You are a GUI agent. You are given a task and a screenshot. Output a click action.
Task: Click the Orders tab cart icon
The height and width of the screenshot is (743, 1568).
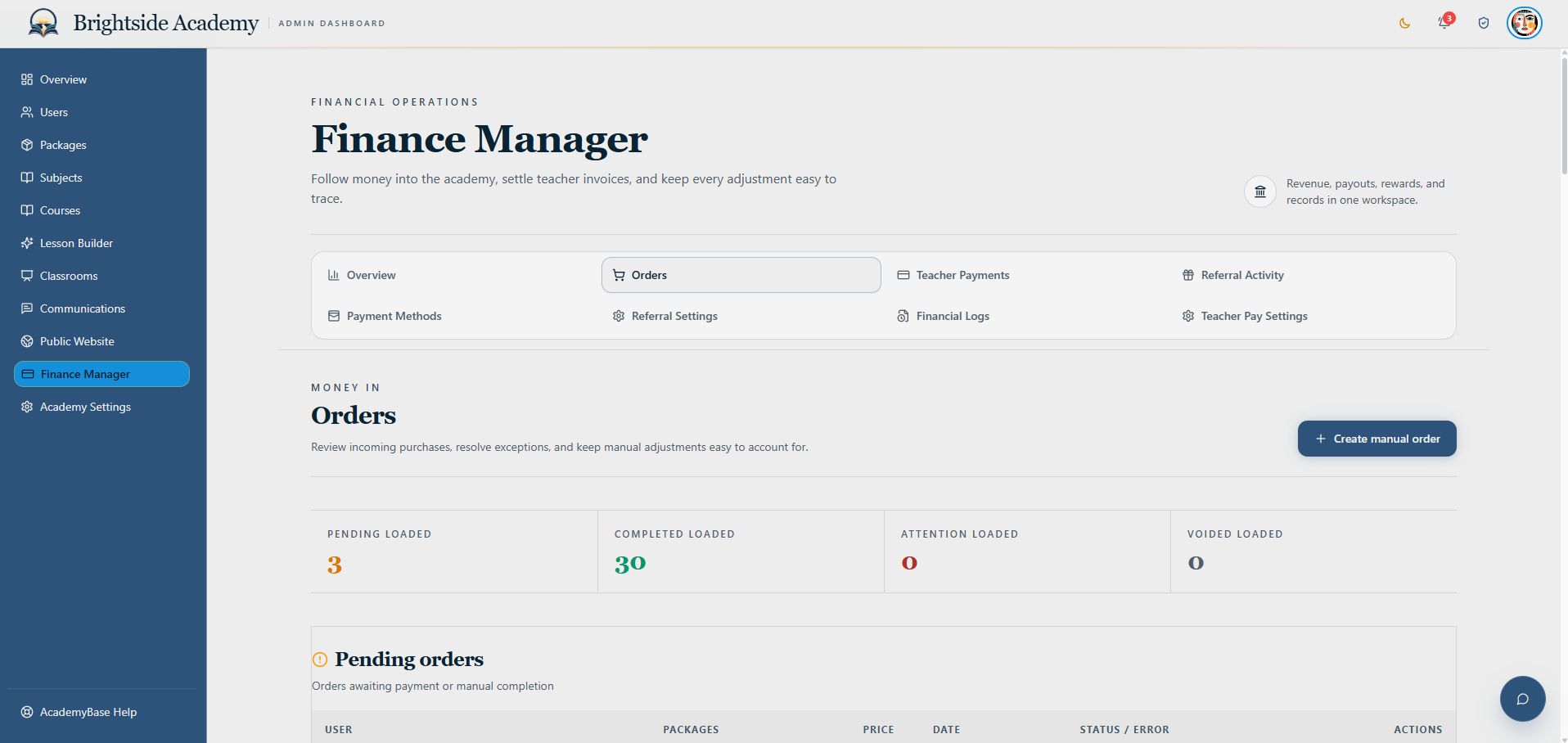point(619,275)
